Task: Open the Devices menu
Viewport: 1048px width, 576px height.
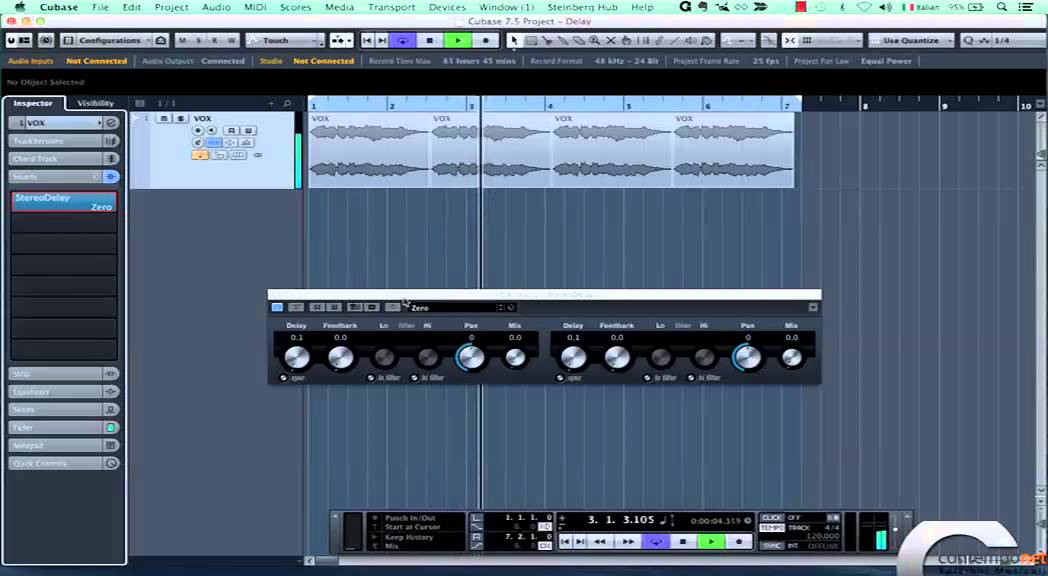Action: pyautogui.click(x=447, y=7)
